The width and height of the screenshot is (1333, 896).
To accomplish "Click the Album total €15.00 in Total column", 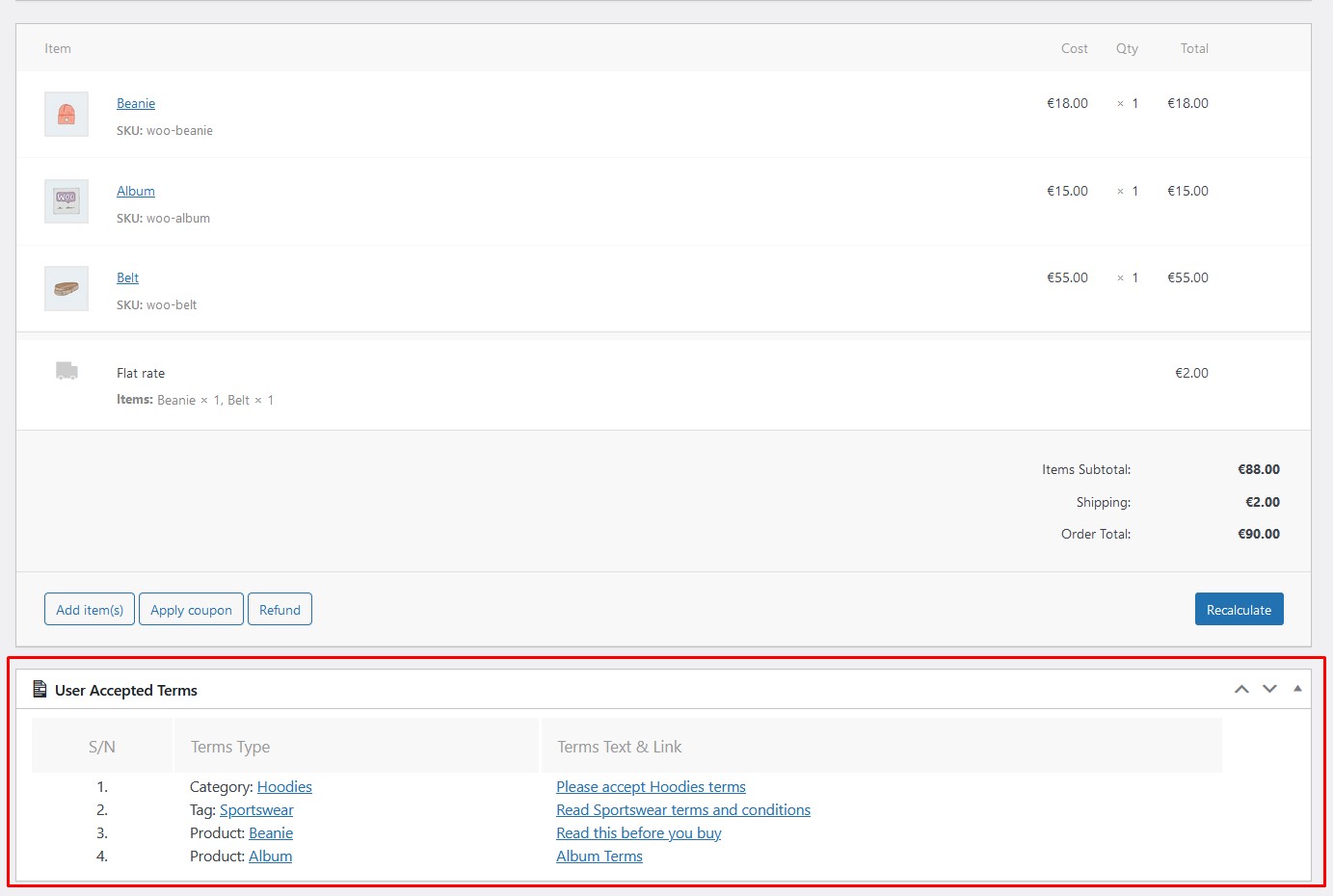I will pyautogui.click(x=1187, y=191).
